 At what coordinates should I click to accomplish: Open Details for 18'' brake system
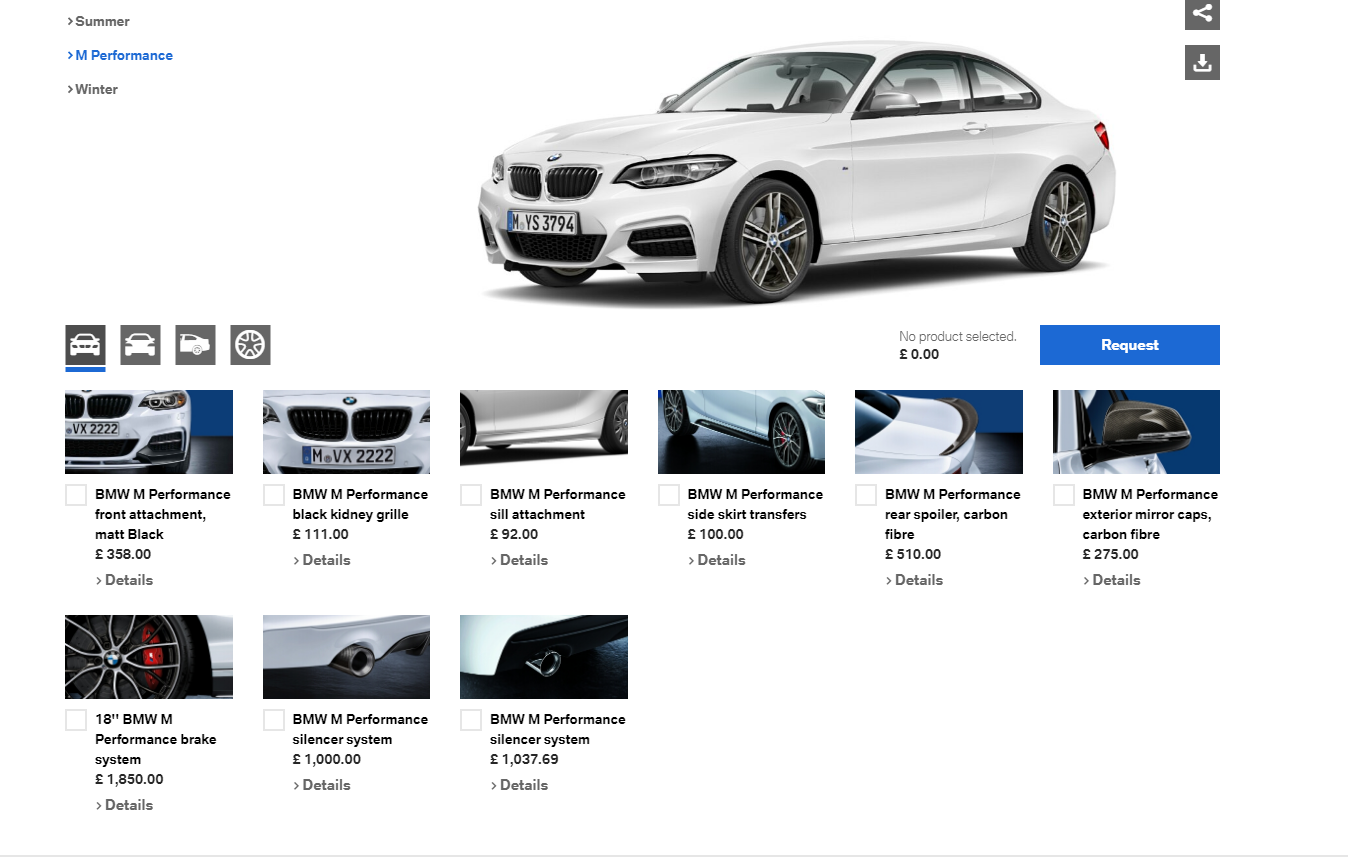[124, 805]
